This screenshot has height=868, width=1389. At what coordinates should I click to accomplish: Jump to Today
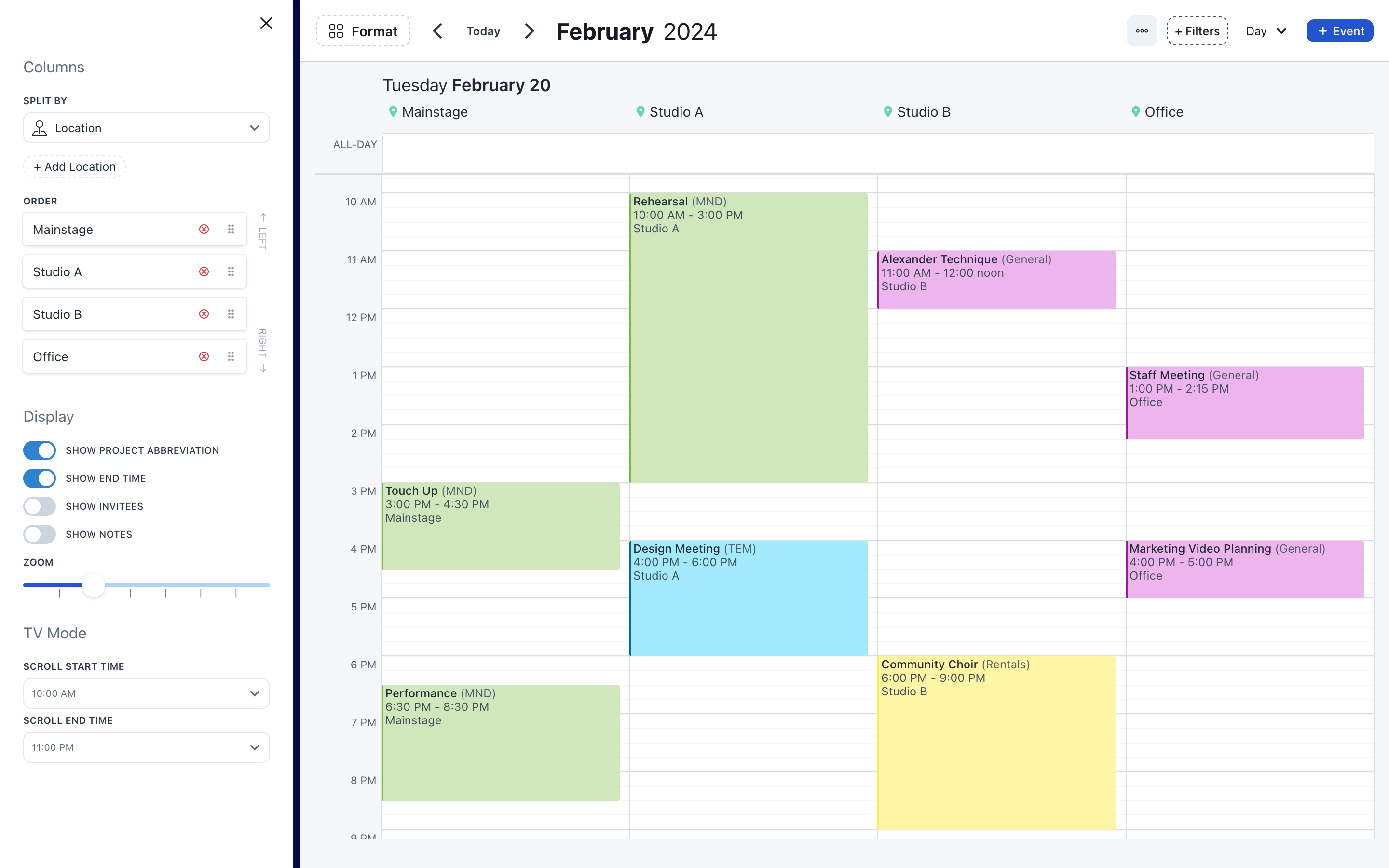tap(483, 31)
